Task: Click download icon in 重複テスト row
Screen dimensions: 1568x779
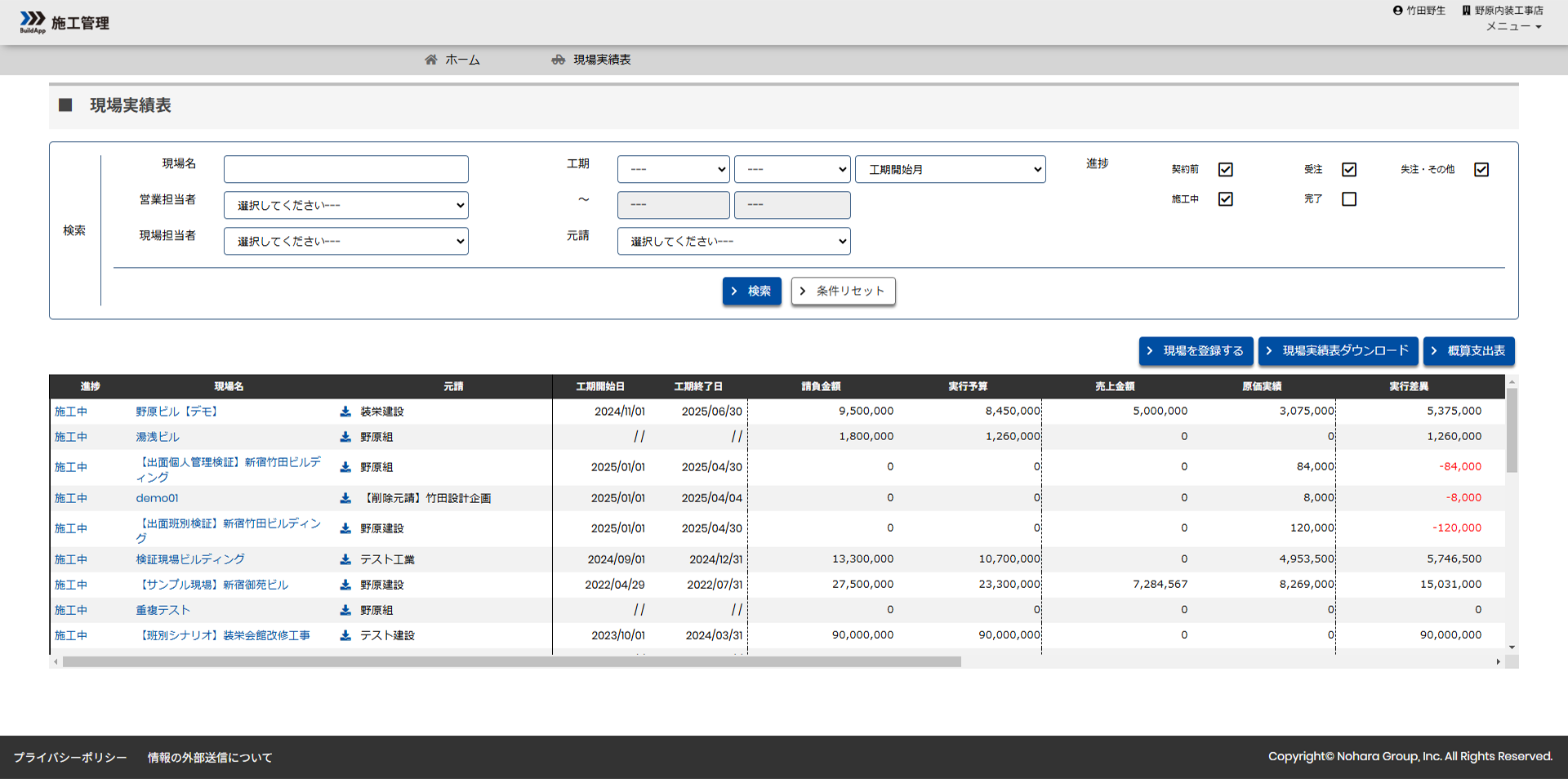Action: pyautogui.click(x=345, y=610)
